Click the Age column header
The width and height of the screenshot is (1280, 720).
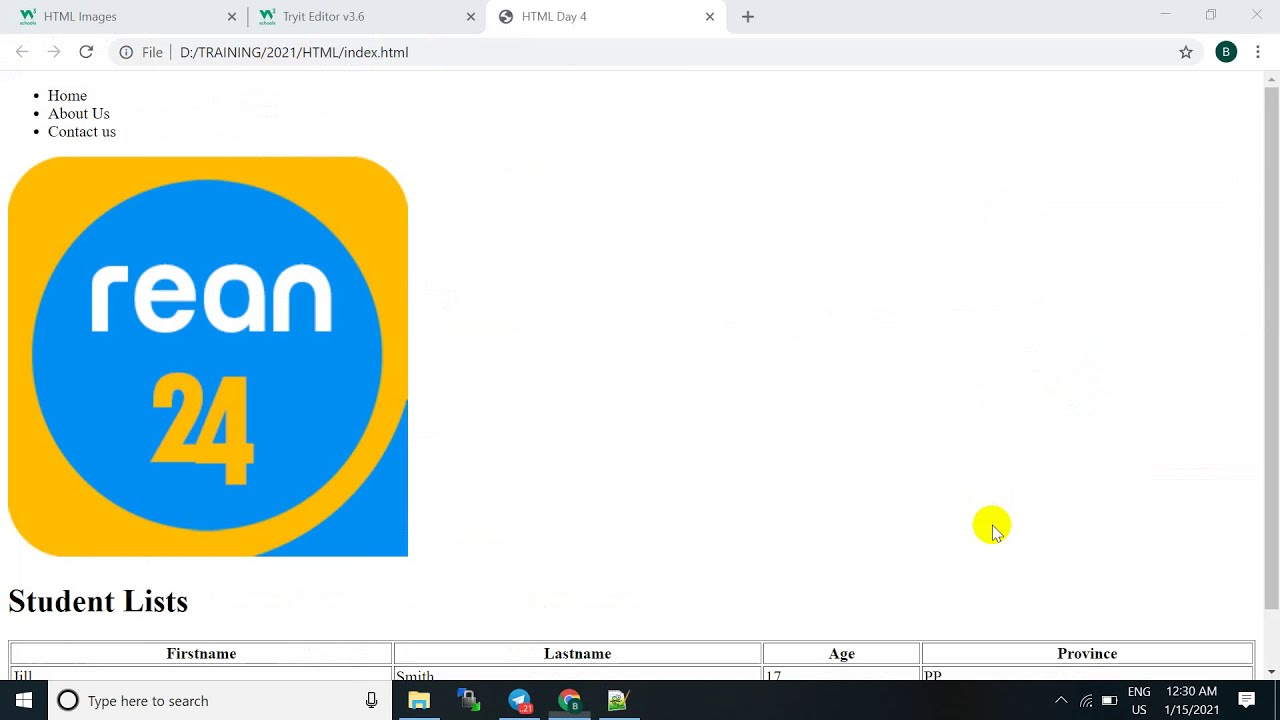tap(841, 654)
